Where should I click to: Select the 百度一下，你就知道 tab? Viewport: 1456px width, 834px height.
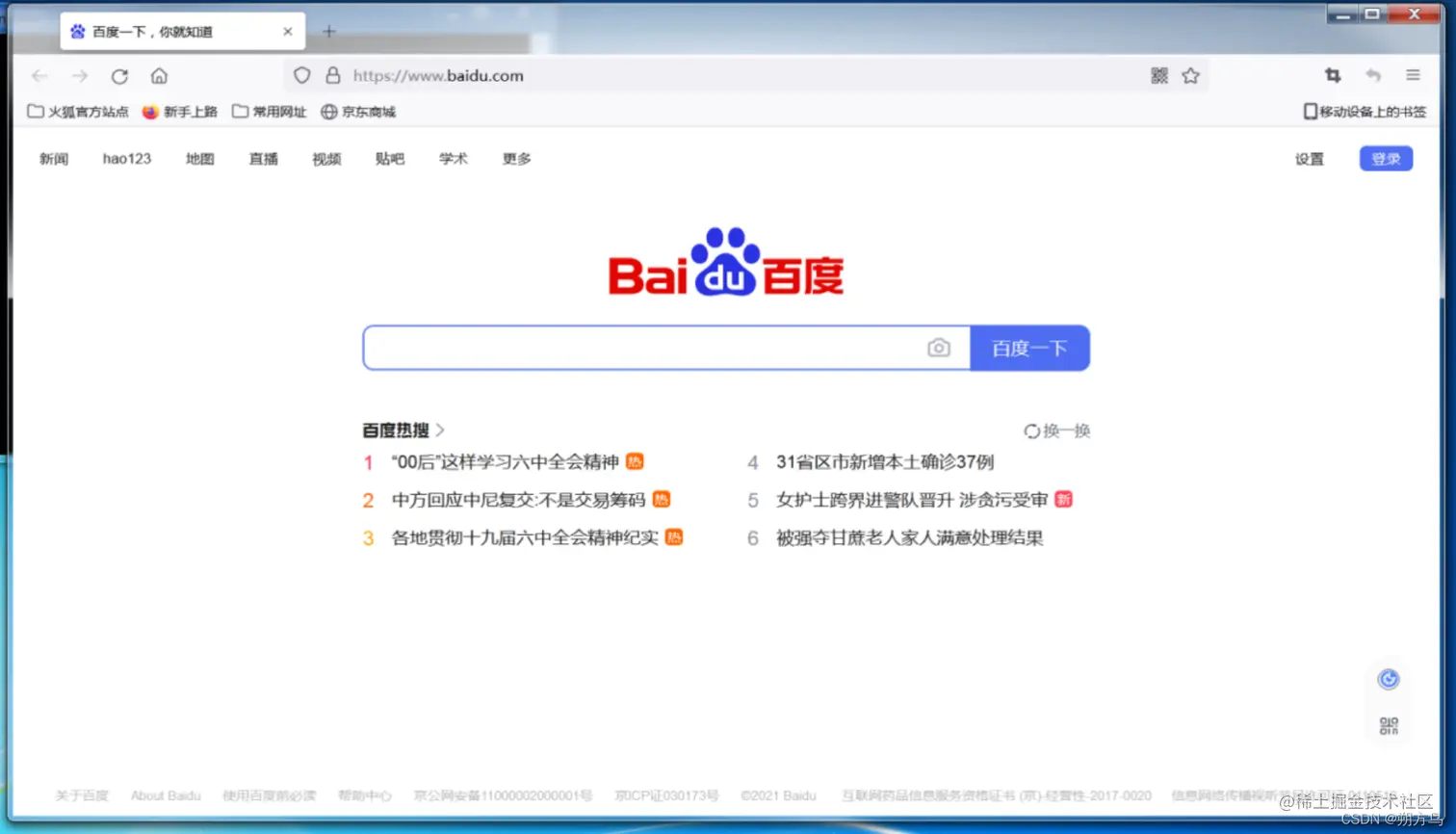pyautogui.click(x=183, y=32)
